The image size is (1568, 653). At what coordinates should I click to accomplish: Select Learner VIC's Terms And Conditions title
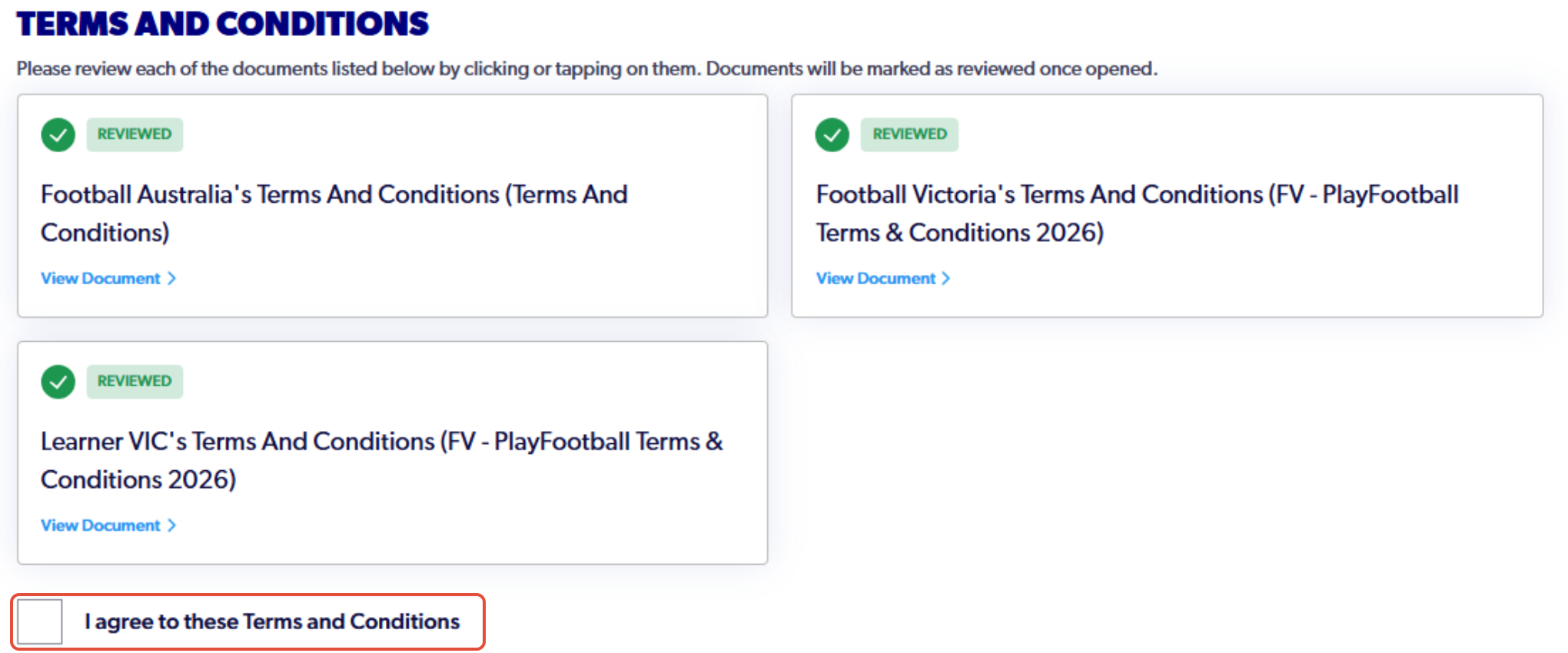tap(382, 460)
